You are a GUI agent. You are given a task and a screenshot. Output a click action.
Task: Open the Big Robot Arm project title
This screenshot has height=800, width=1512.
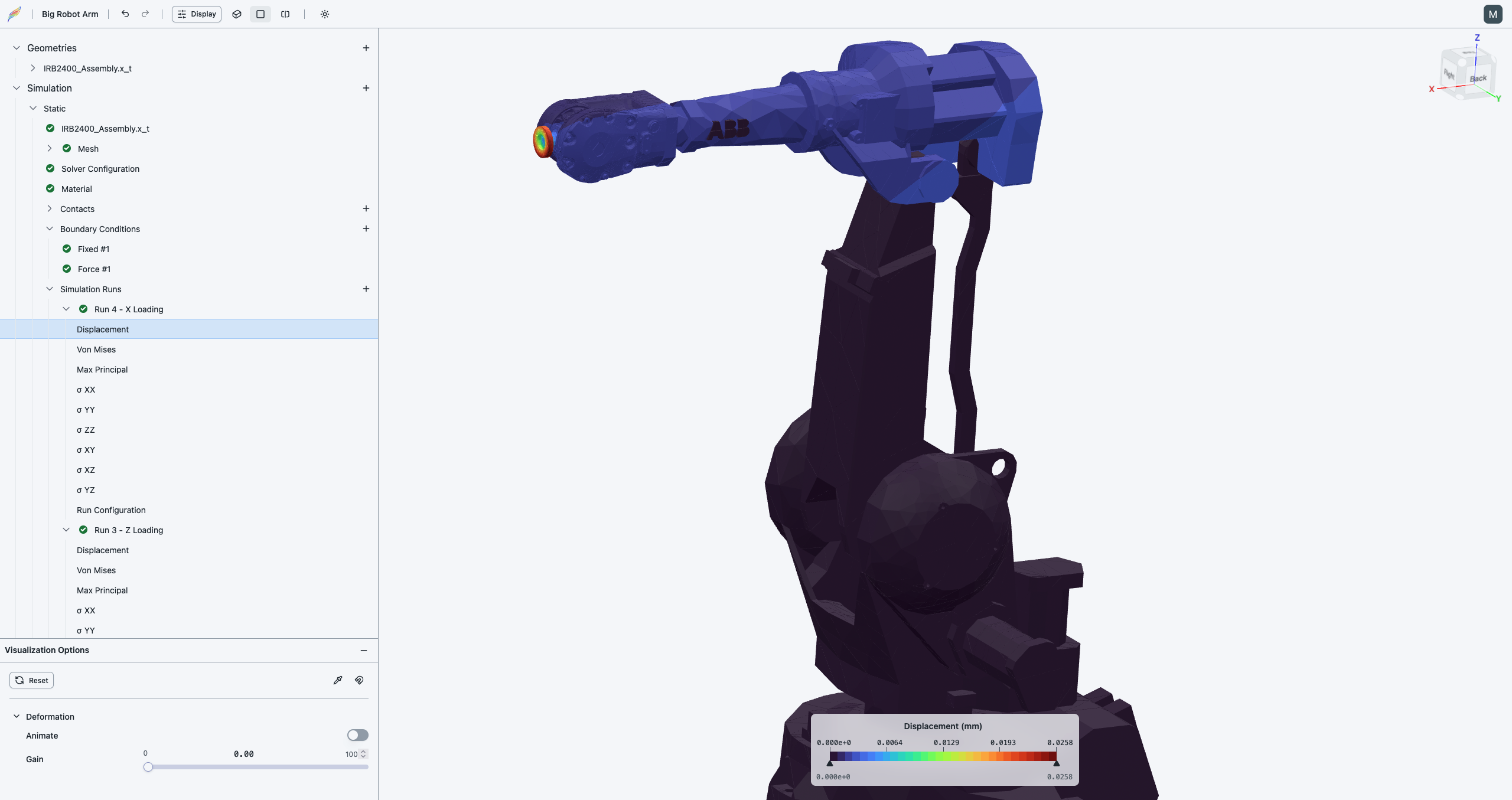[70, 14]
